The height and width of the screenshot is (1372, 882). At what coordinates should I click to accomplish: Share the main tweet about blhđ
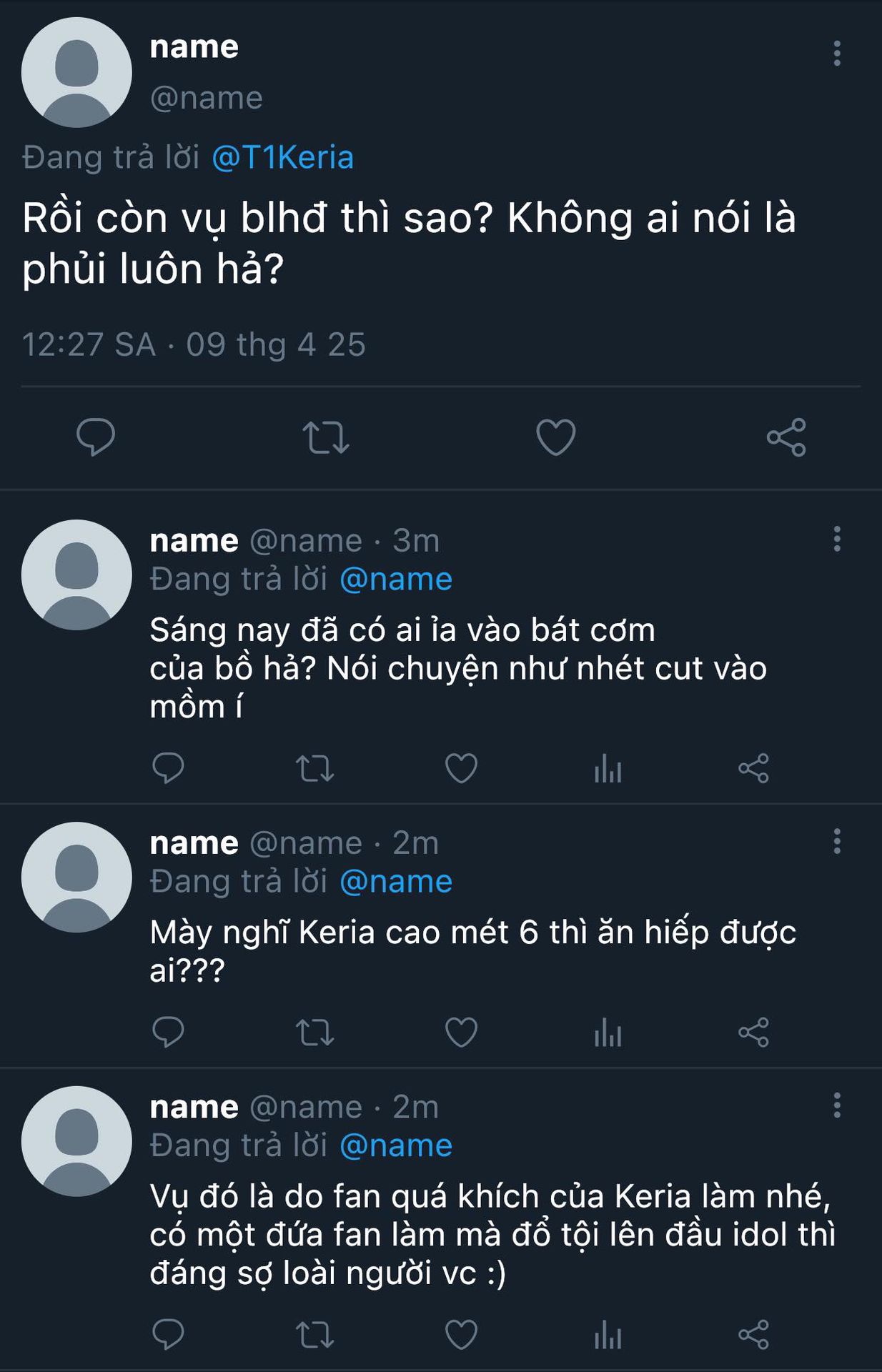786,437
